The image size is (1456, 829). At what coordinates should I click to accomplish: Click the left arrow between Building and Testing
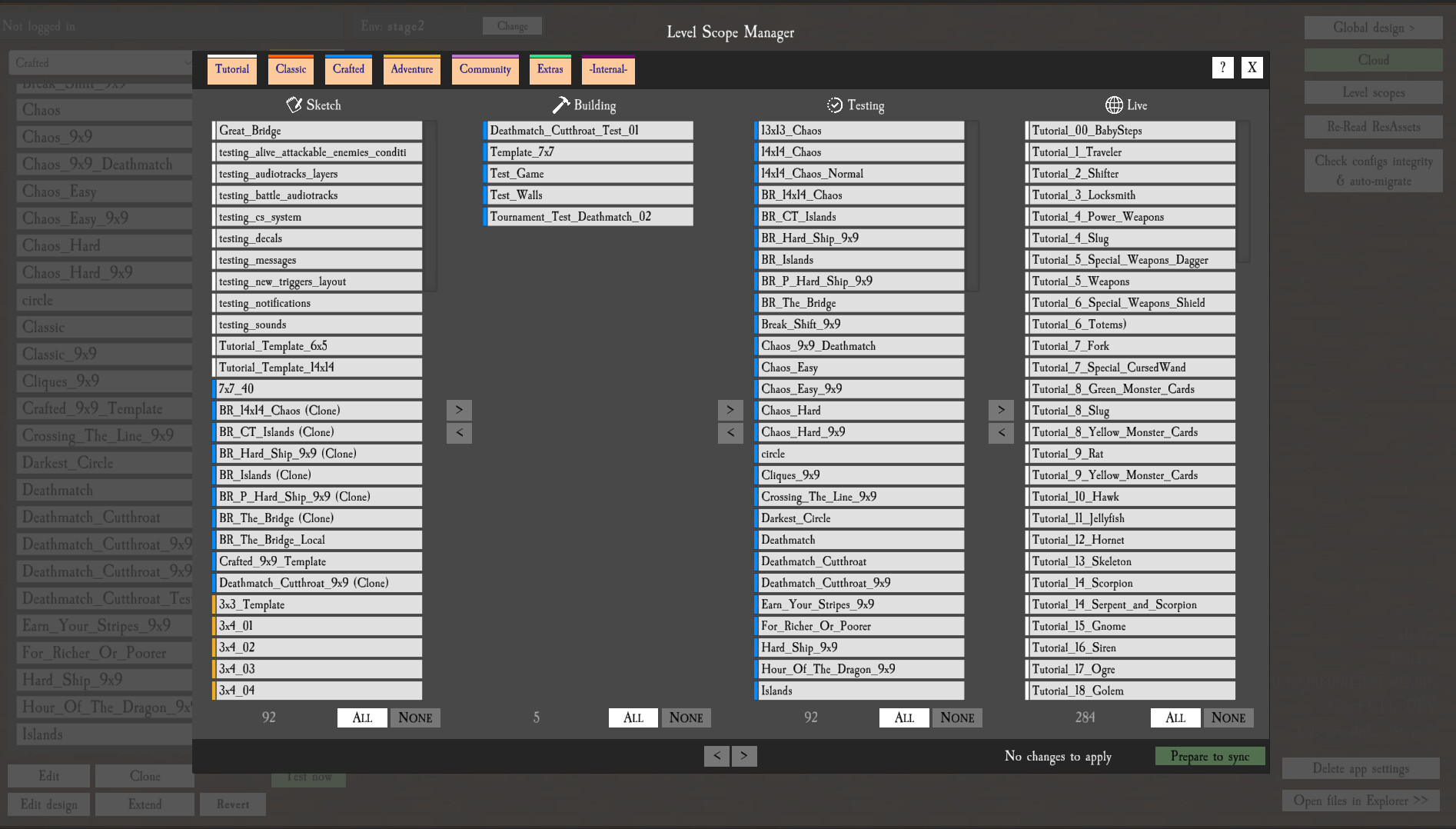pos(730,433)
